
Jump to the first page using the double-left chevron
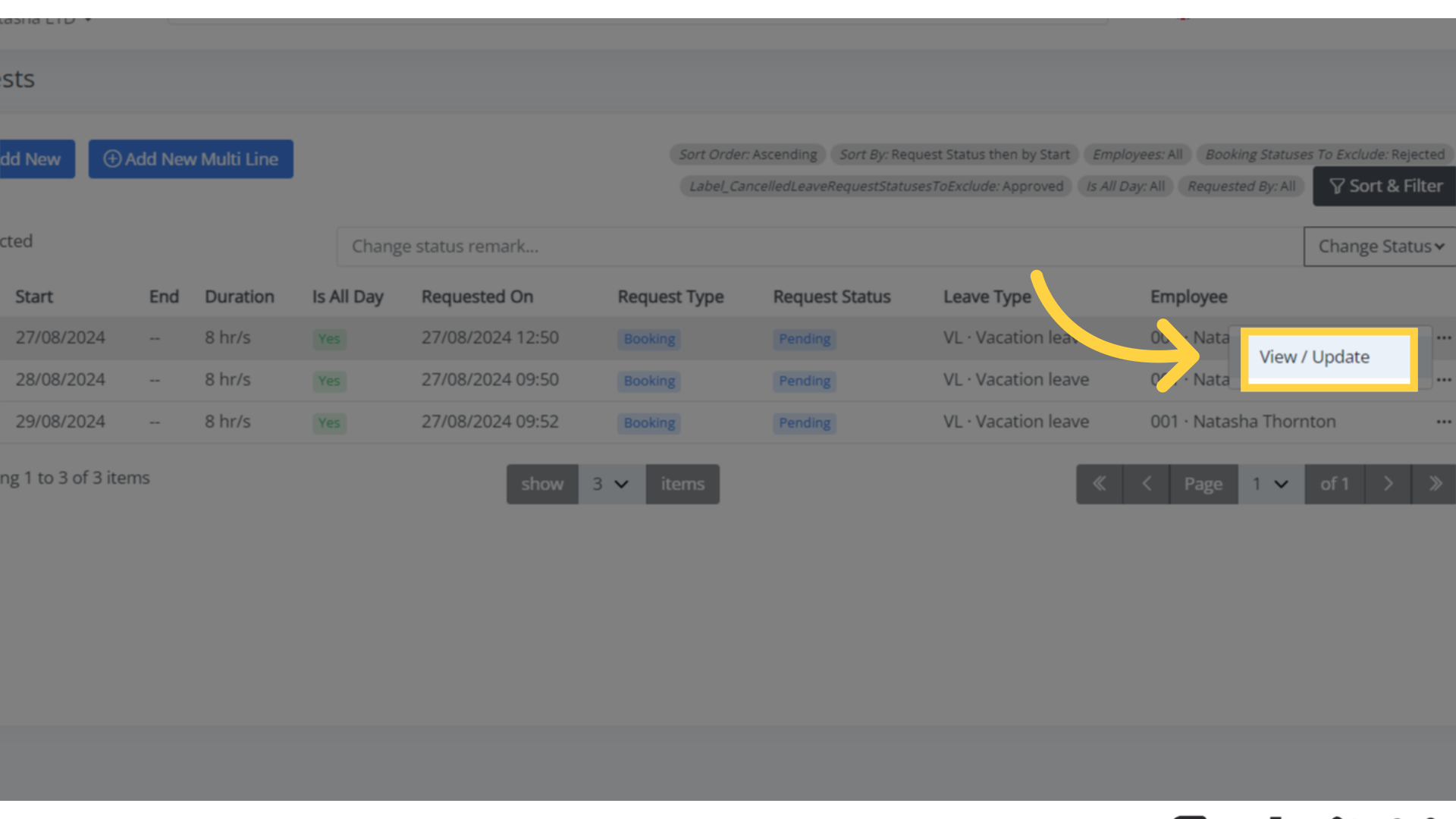point(1098,483)
